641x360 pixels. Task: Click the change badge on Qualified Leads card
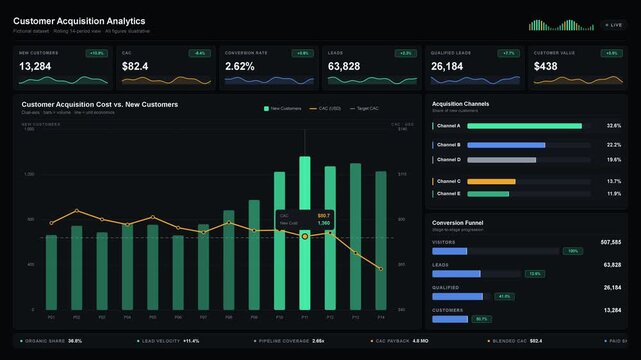509,53
